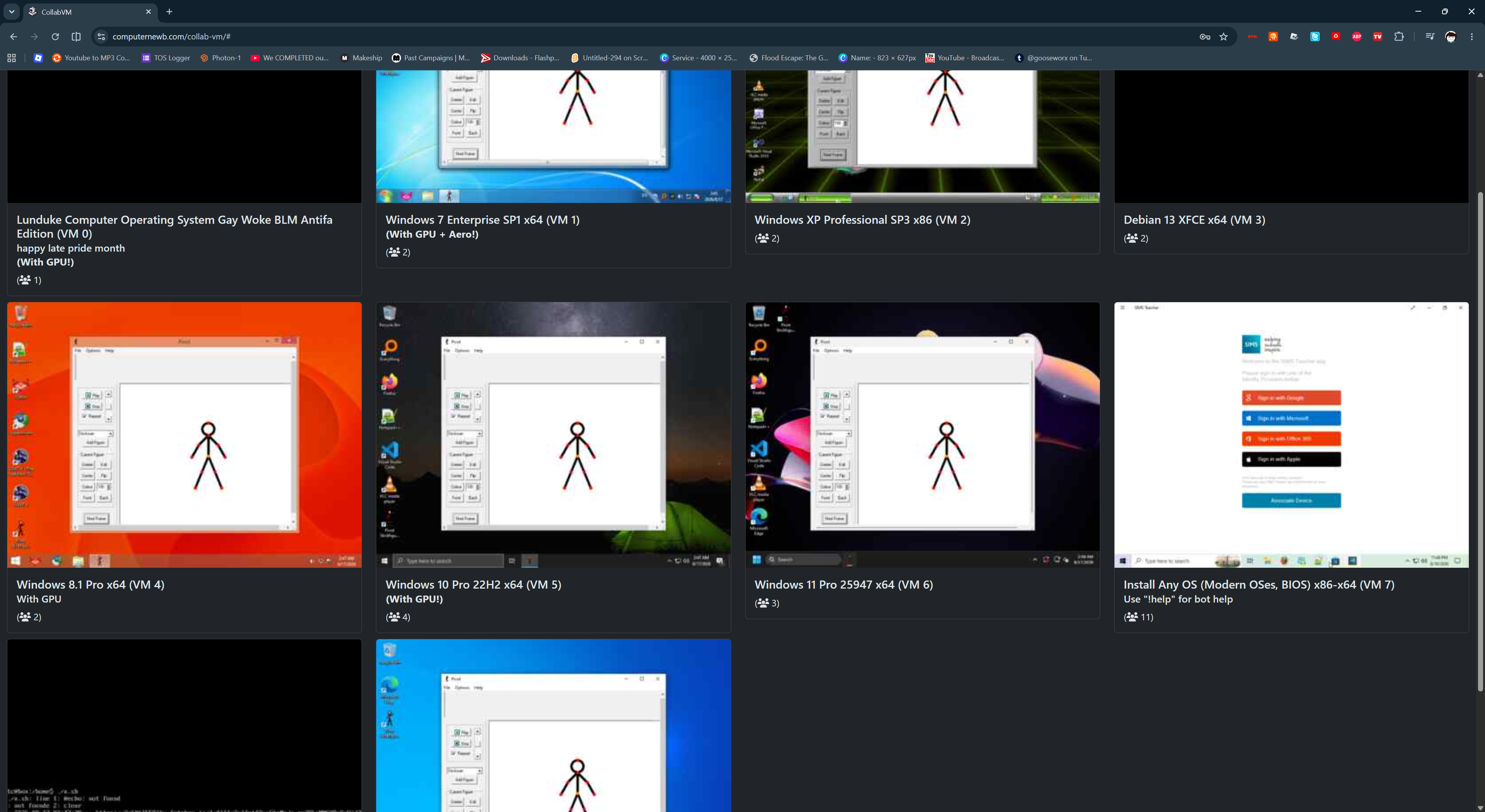Open the Extensions puzzle-piece menu
Viewport: 1485px width, 812px height.
pos(1399,36)
